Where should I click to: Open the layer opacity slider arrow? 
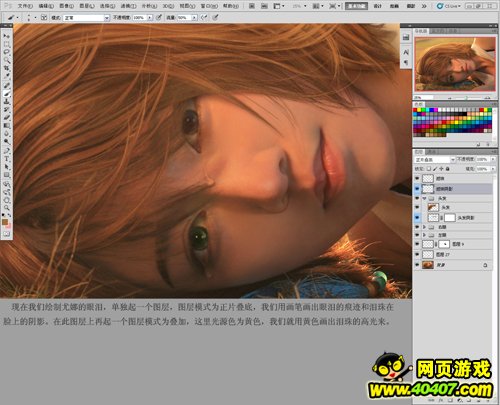493,160
